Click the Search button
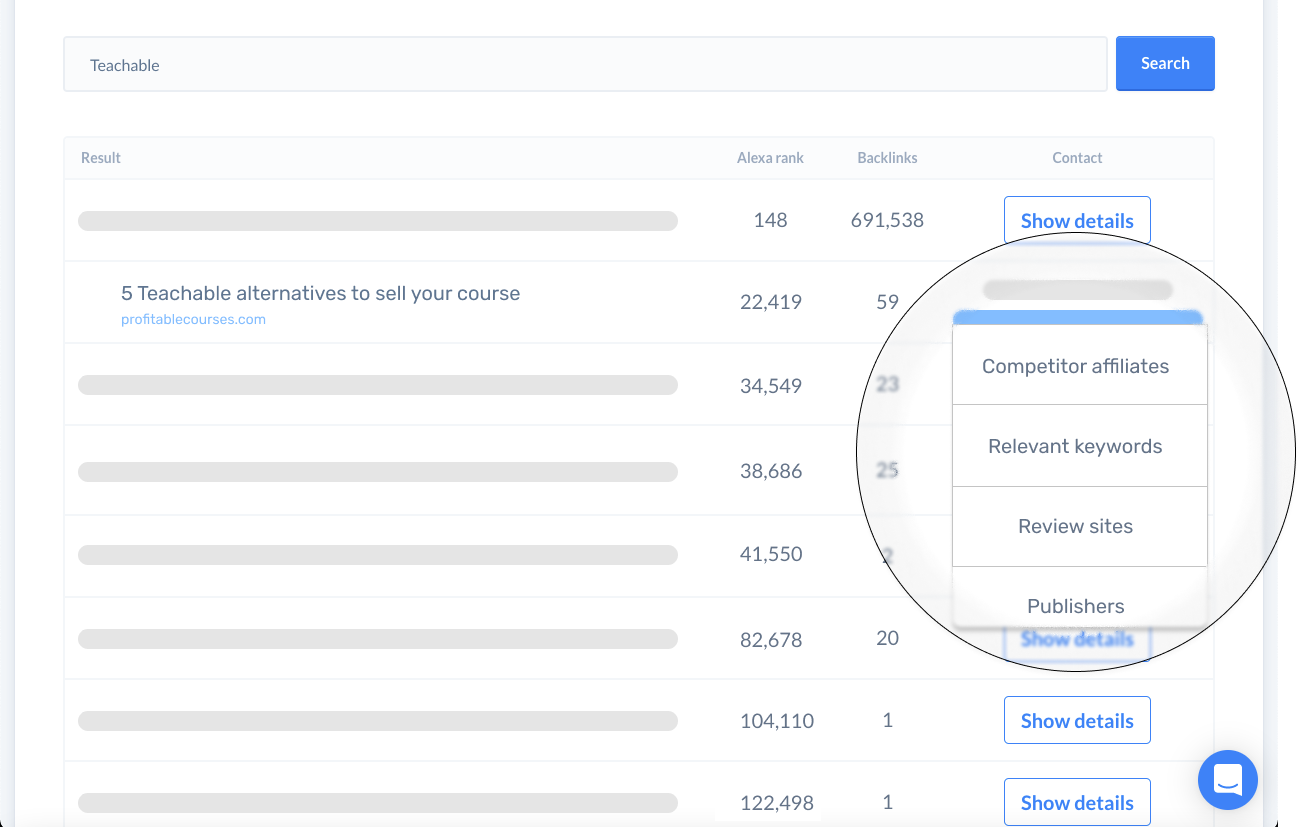Viewport: 1300px width, 827px height. coord(1164,63)
